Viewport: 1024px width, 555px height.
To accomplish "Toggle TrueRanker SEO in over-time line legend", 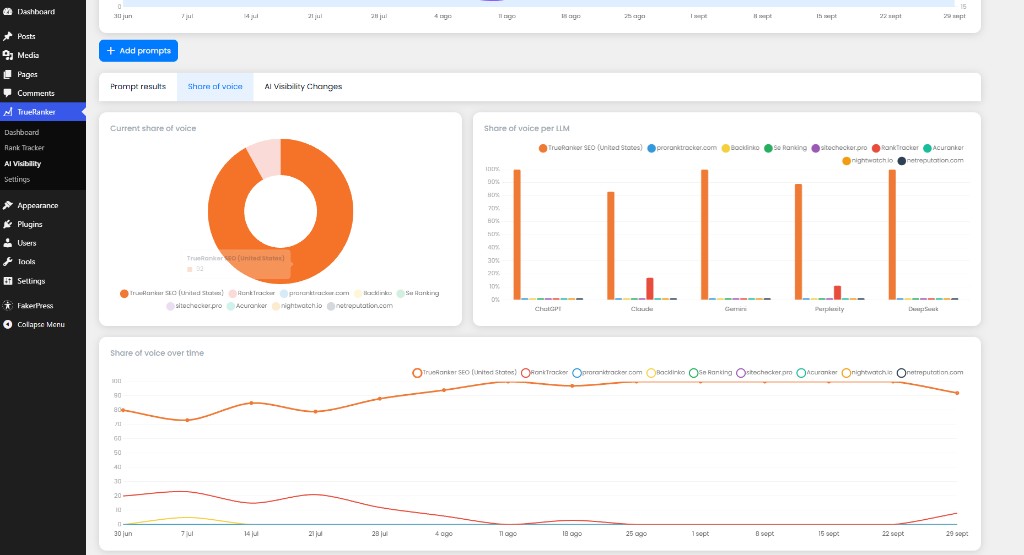I will [464, 373].
